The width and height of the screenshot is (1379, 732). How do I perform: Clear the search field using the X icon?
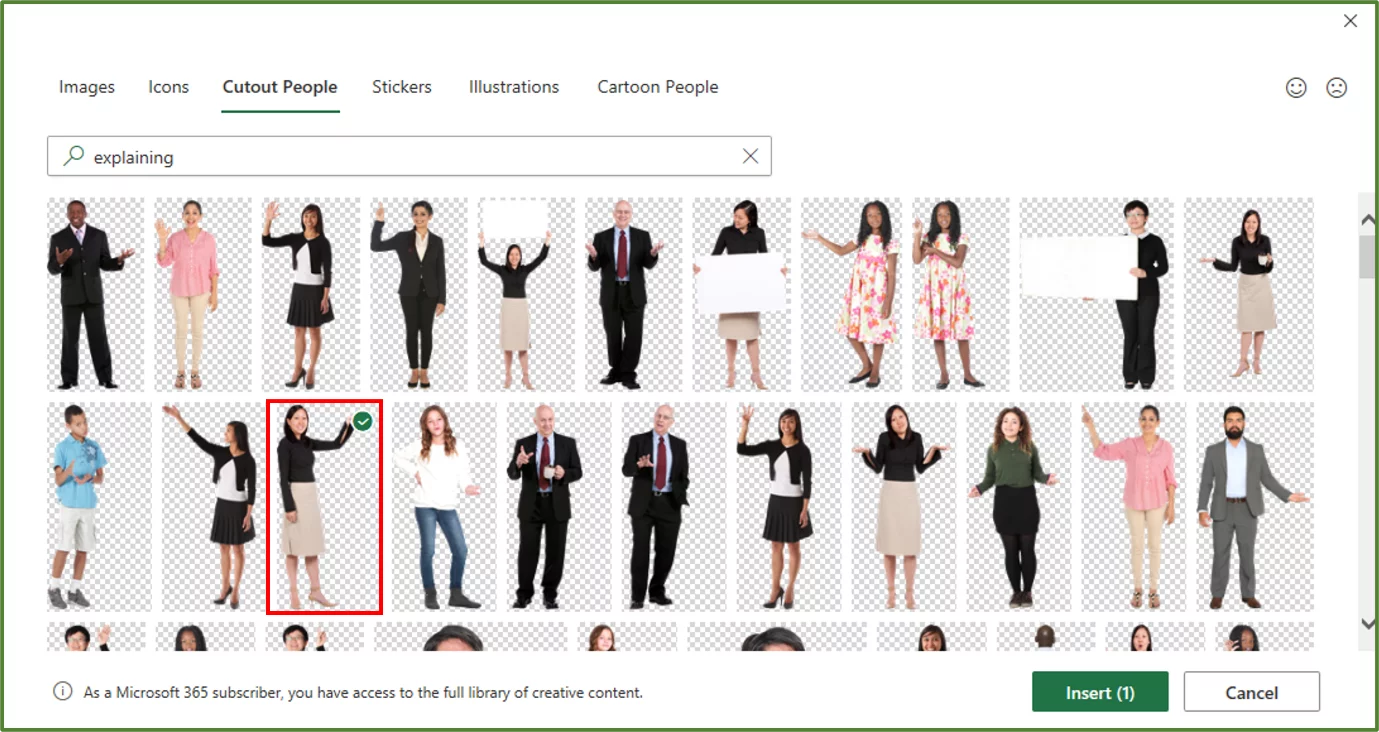(750, 156)
